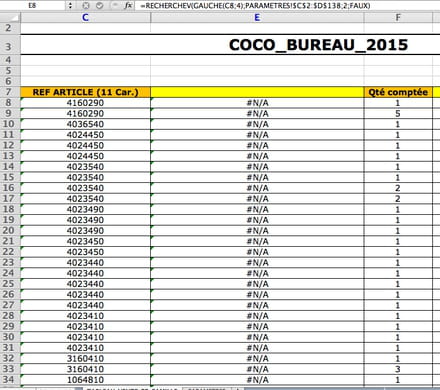Click cell 4023450 in row 21
The image size is (440, 390).
point(85,241)
